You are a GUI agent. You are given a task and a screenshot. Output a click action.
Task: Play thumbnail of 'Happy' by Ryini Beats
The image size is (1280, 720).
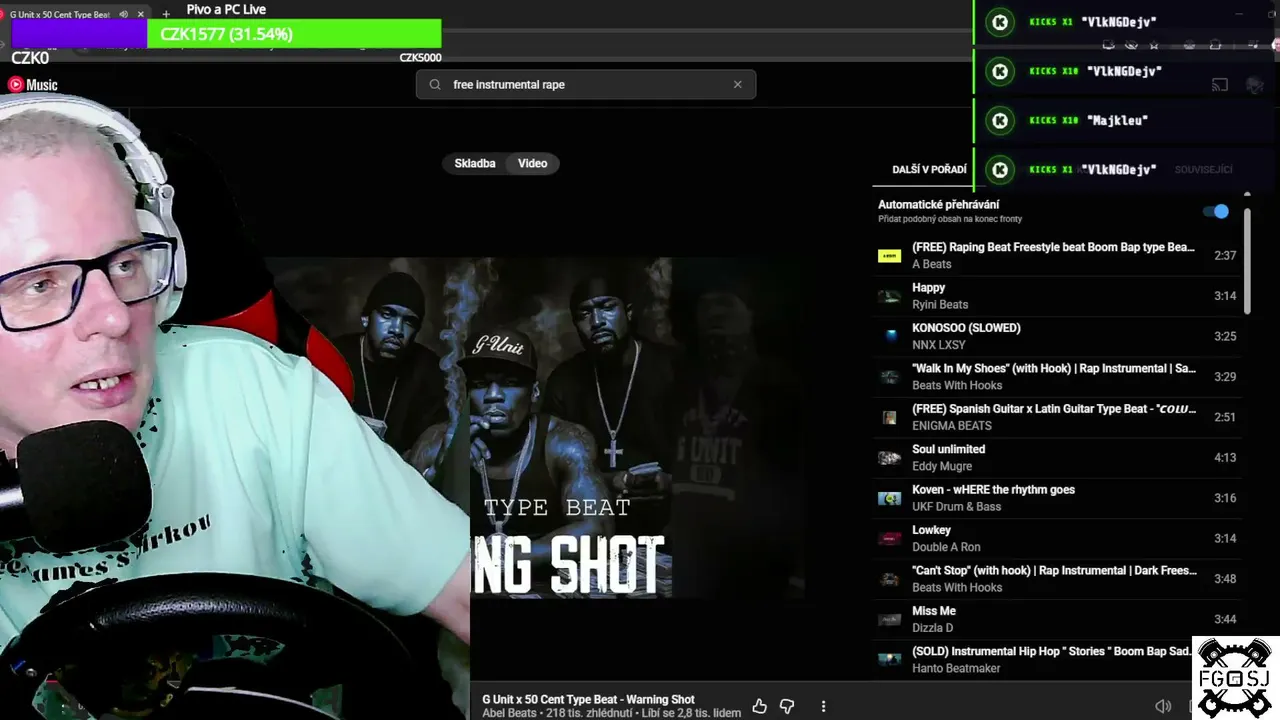pyautogui.click(x=889, y=296)
